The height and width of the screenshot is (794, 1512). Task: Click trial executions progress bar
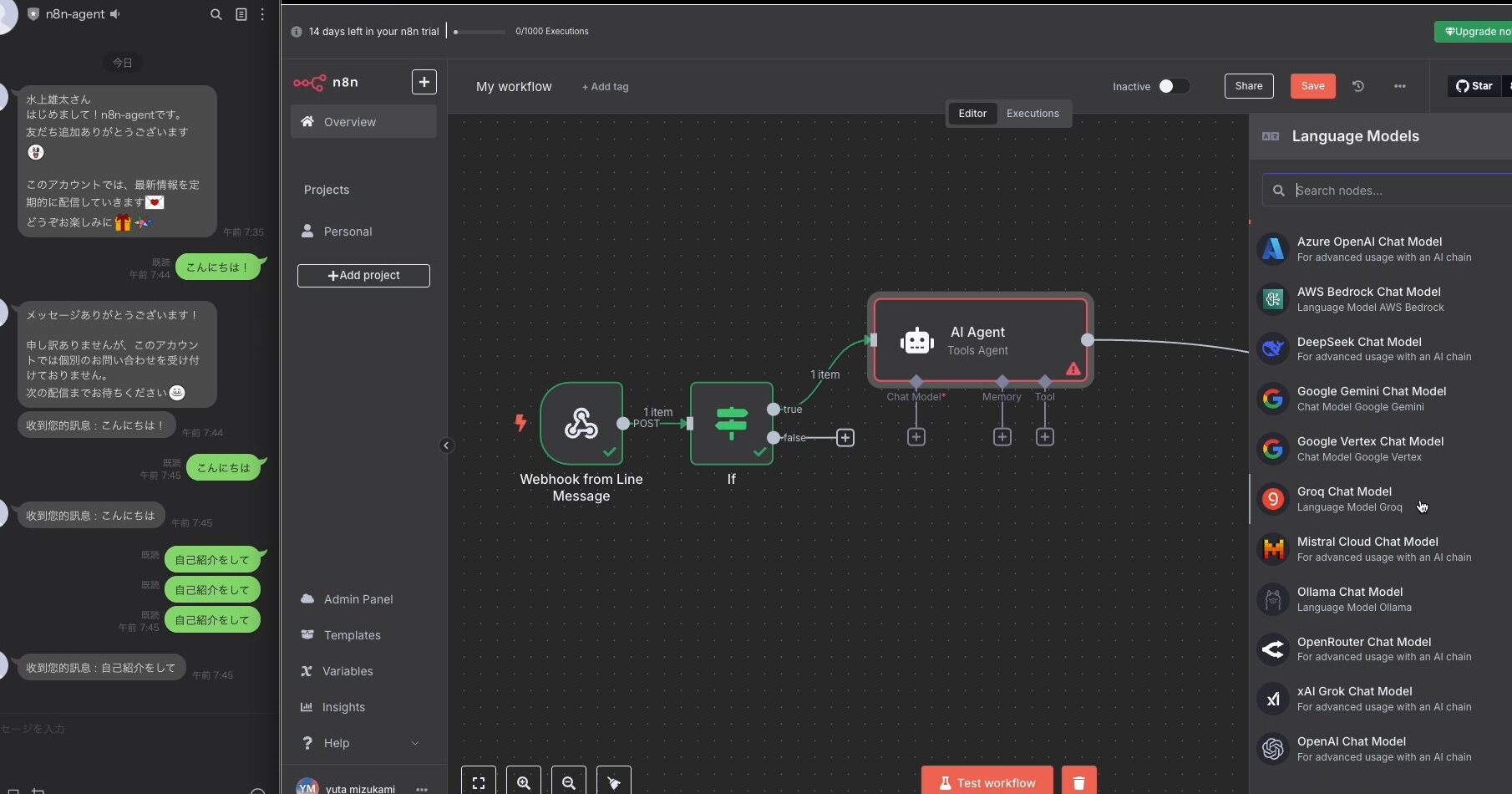pos(479,32)
